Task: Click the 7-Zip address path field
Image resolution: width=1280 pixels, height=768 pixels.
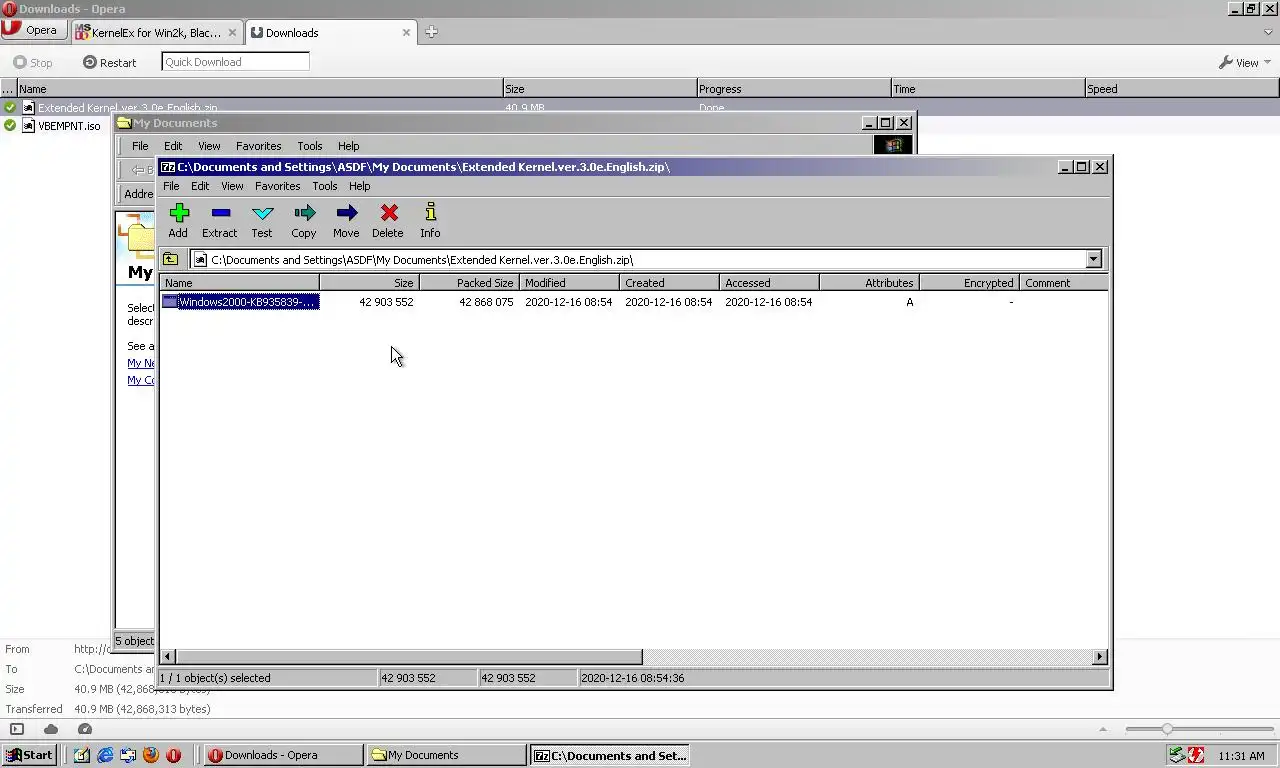Action: click(x=638, y=259)
